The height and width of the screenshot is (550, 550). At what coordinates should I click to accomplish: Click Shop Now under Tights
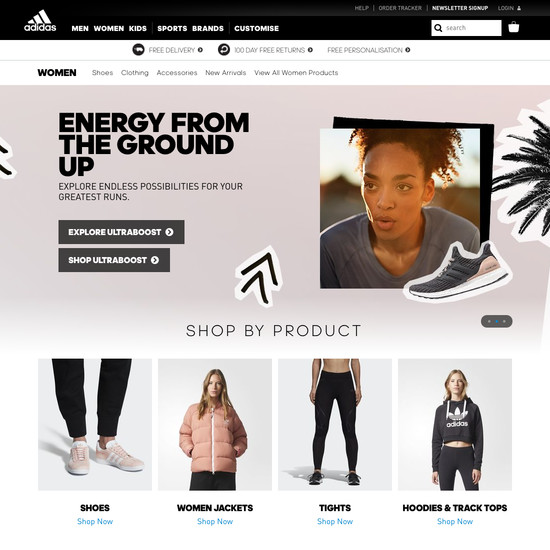pos(335,522)
